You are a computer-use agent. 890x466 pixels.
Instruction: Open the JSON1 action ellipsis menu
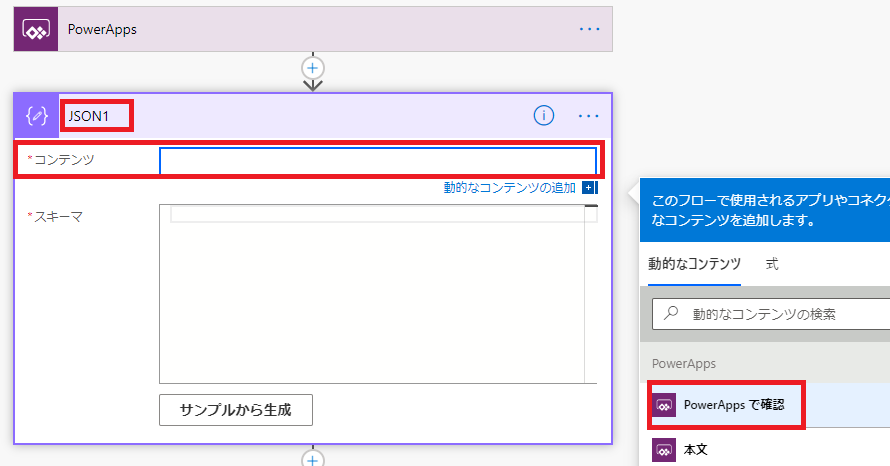(589, 116)
